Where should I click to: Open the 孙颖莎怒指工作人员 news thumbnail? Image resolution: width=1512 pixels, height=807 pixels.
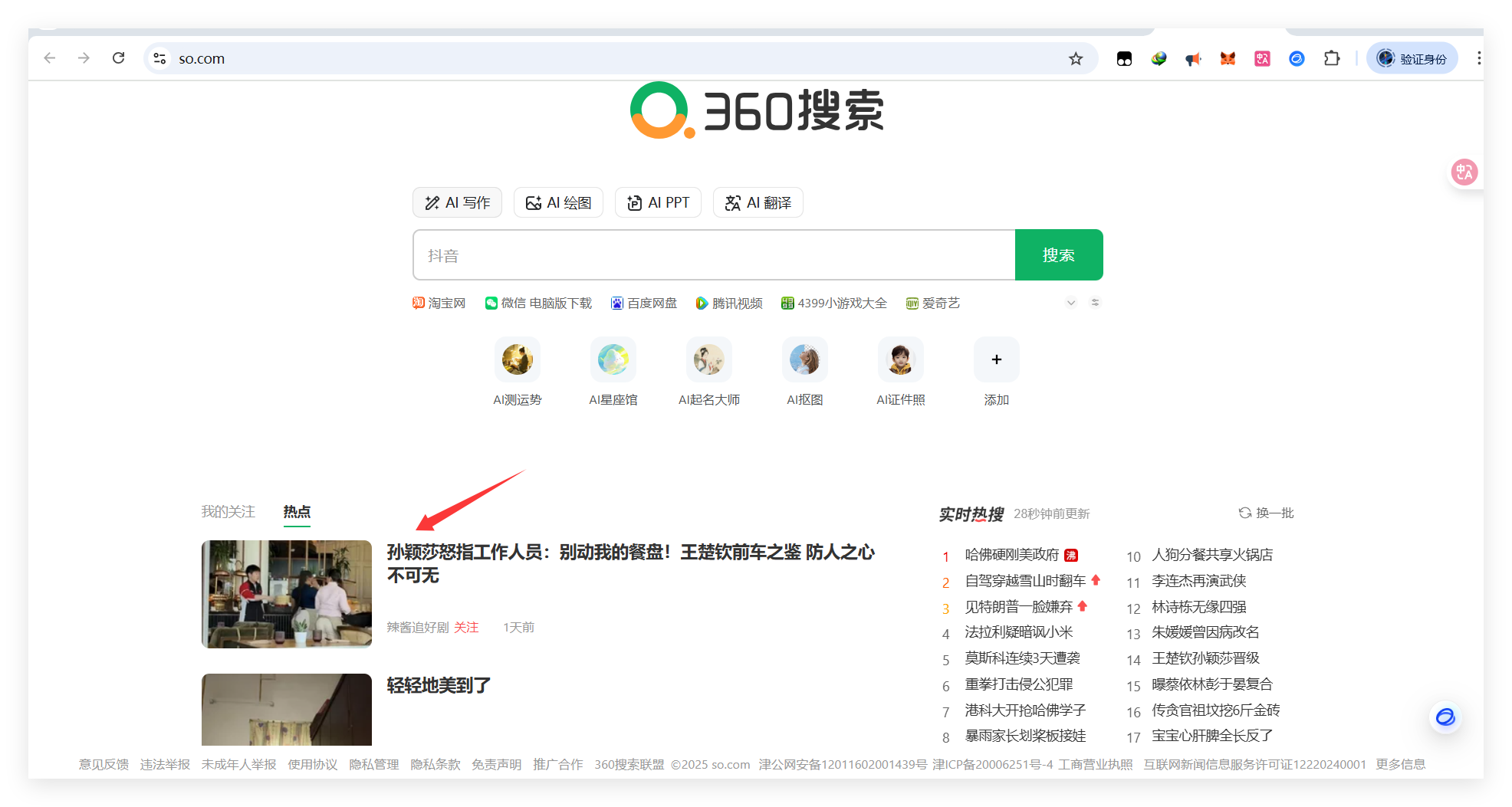click(287, 594)
